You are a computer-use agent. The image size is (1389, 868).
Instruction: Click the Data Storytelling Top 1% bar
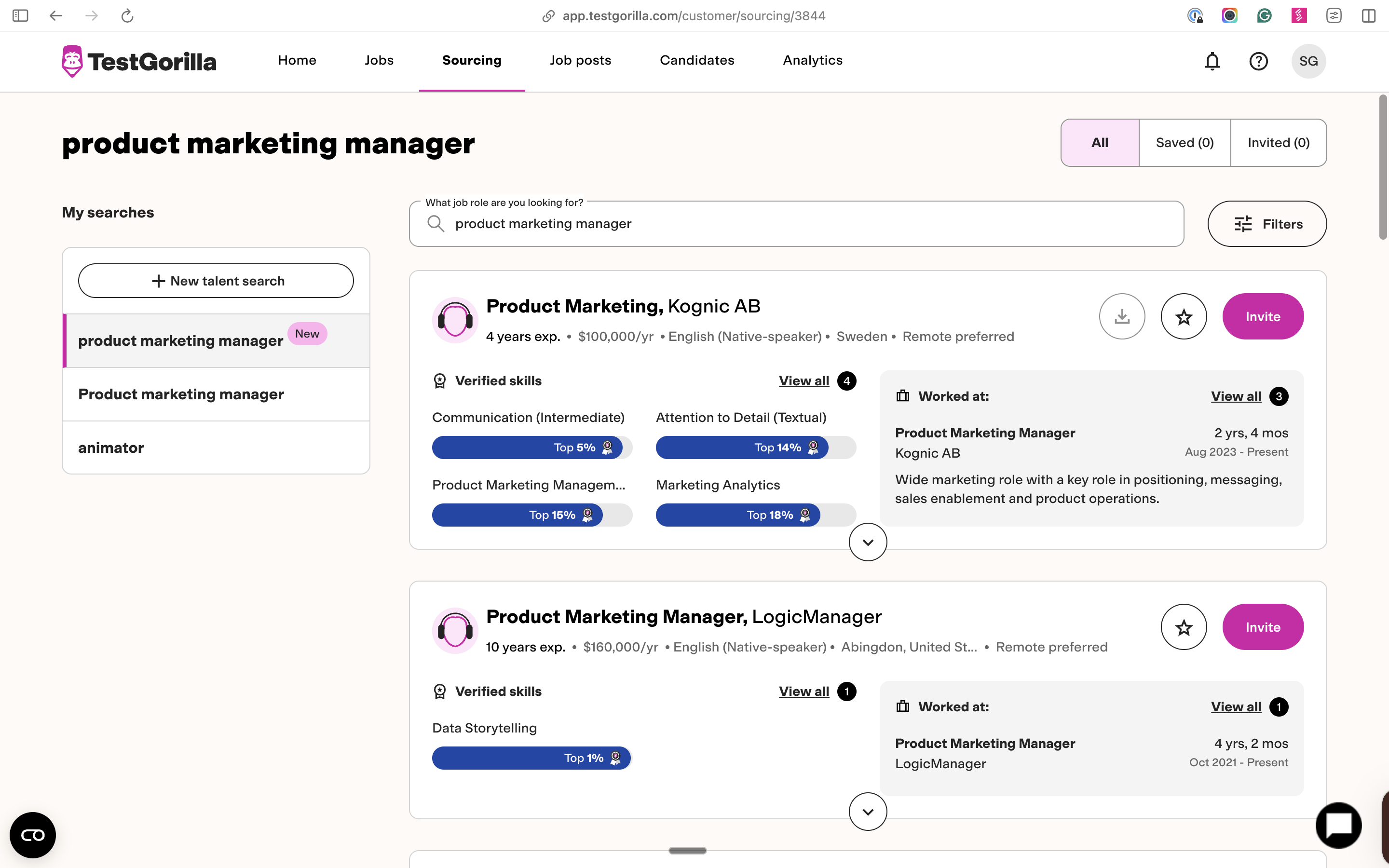(532, 758)
